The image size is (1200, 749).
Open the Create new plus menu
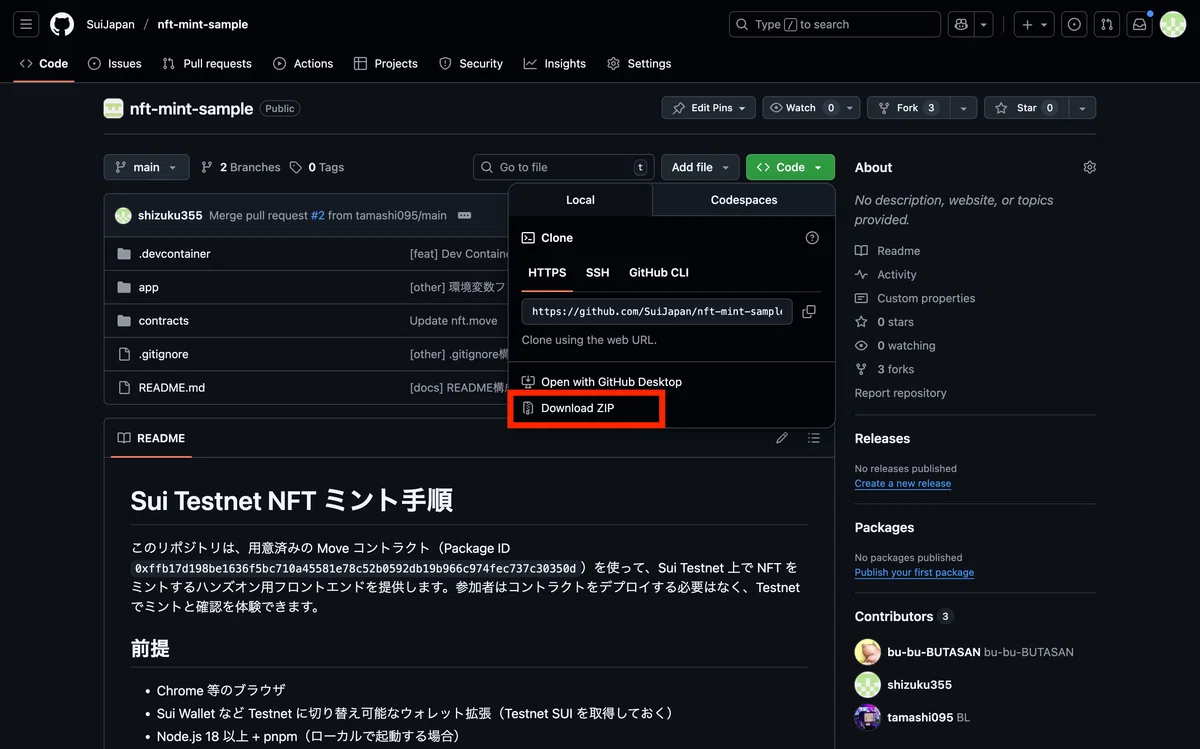coord(1034,24)
